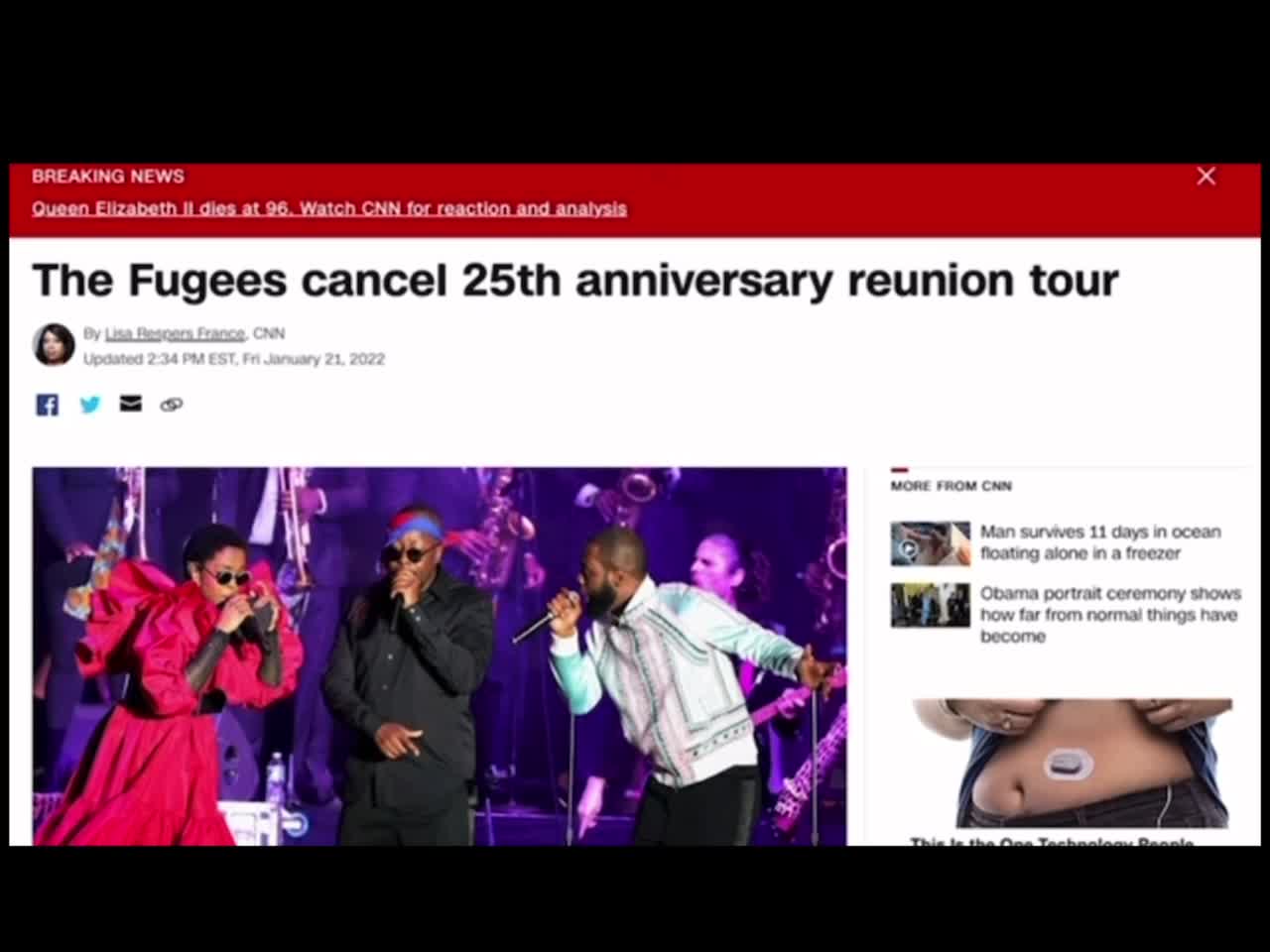Open Lisa Respers France author link
Screen dimensions: 1270x952
click(x=175, y=333)
